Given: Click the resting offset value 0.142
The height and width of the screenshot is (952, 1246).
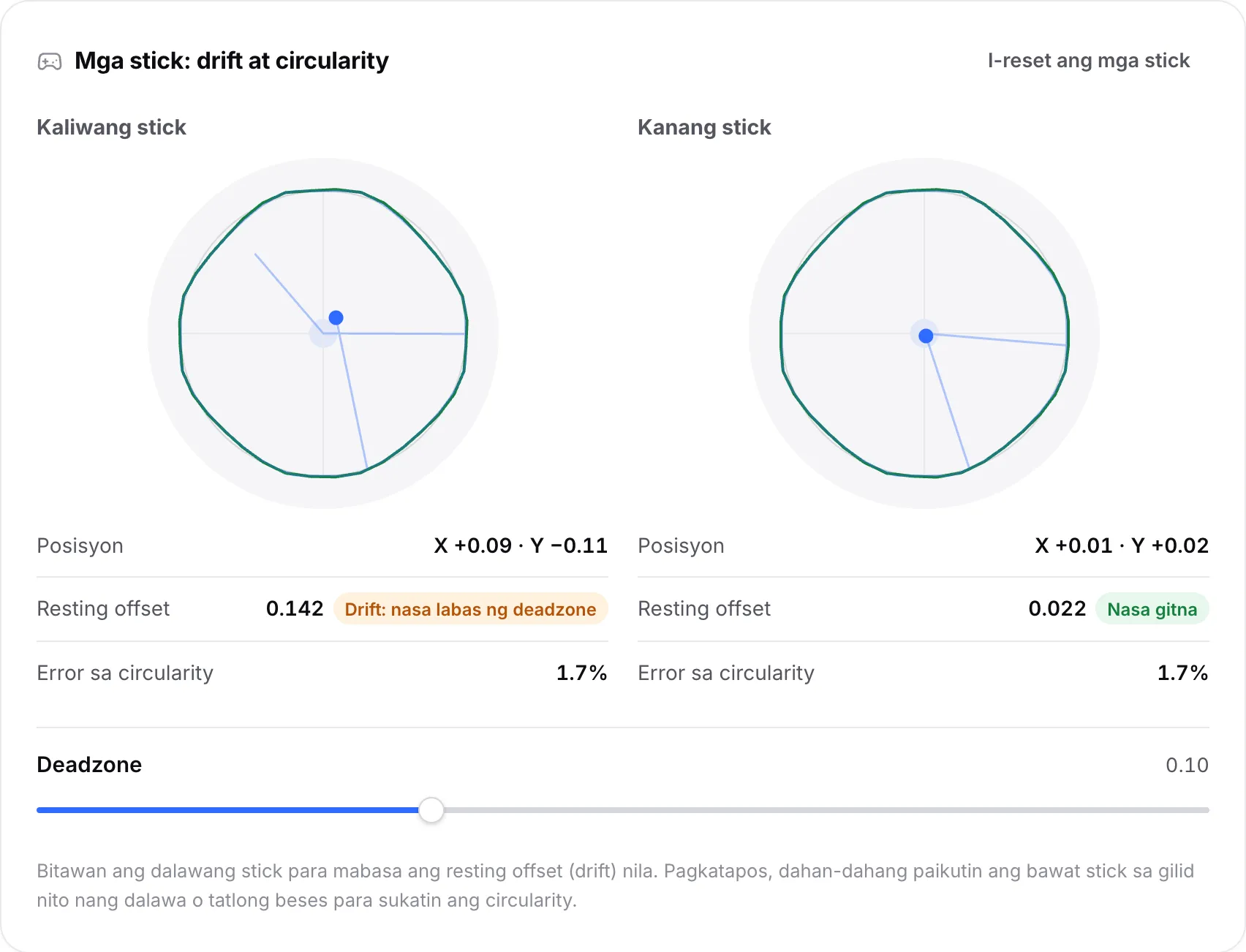Looking at the screenshot, I should [x=295, y=608].
